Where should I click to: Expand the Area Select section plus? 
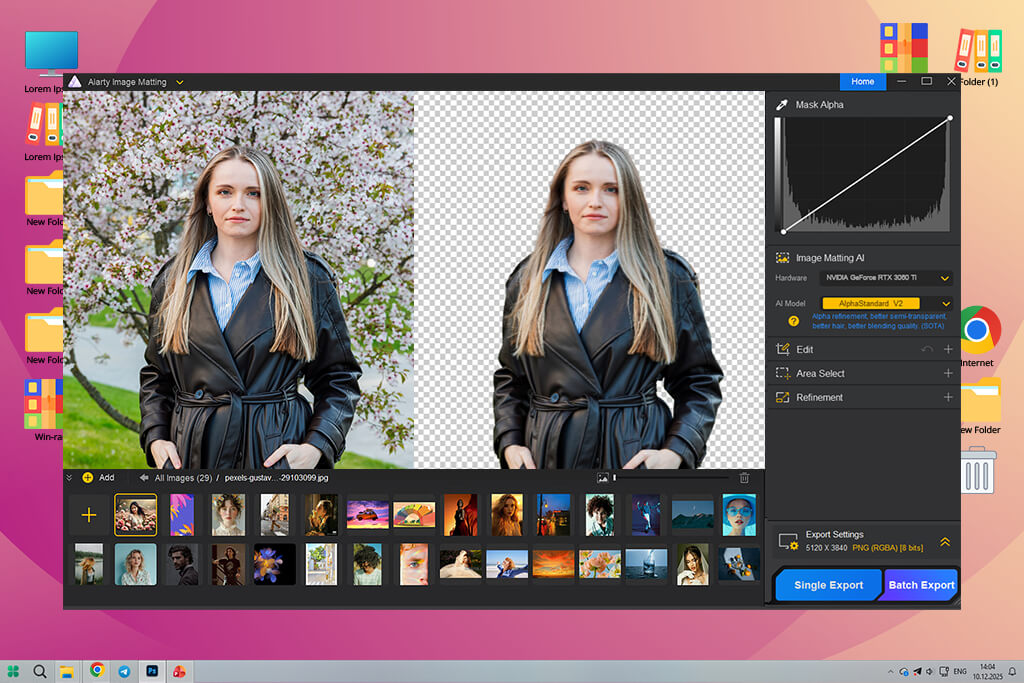[948, 373]
